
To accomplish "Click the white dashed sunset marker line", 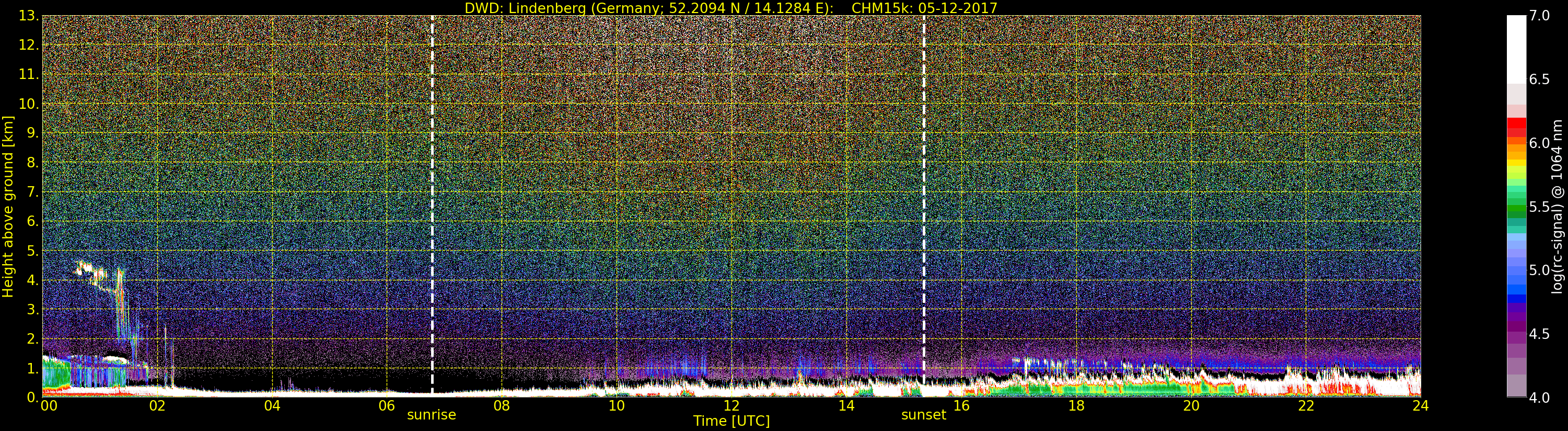I will tap(924, 206).
